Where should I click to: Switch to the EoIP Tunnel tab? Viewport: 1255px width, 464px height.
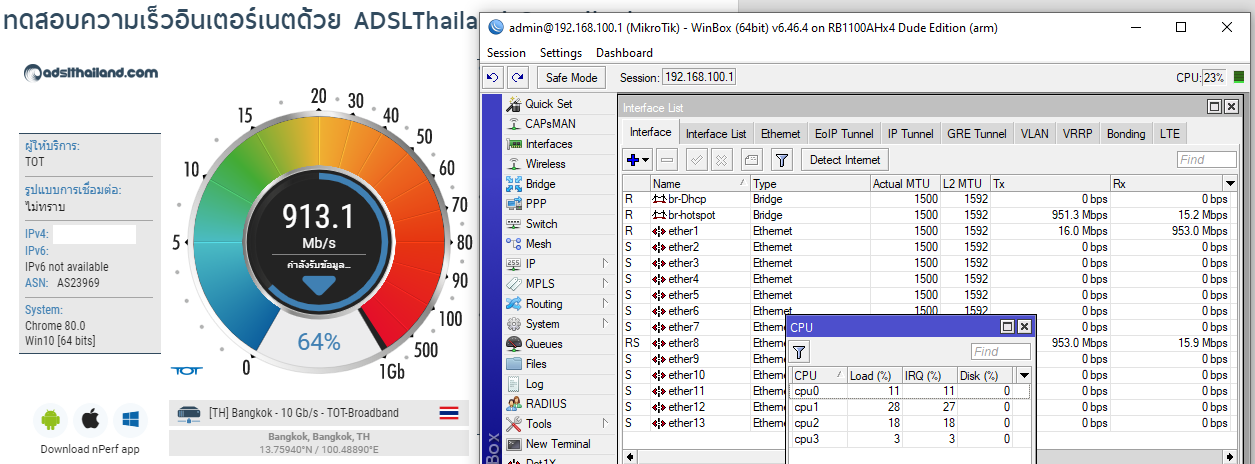point(844,133)
